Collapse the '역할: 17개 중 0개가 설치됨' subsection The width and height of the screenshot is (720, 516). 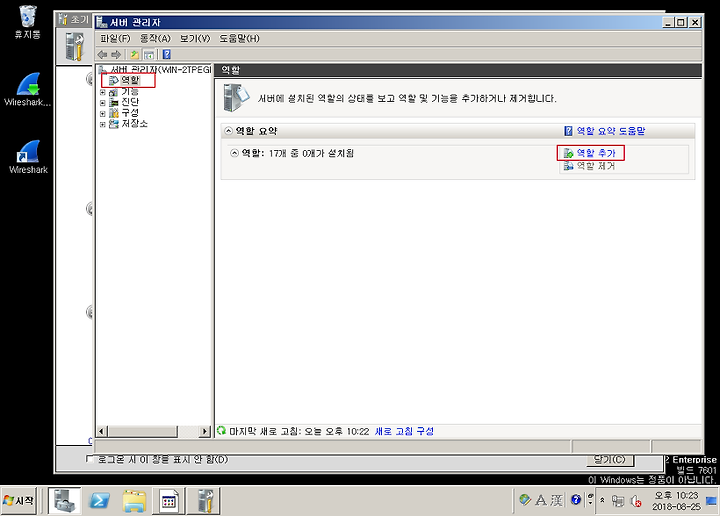[234, 153]
